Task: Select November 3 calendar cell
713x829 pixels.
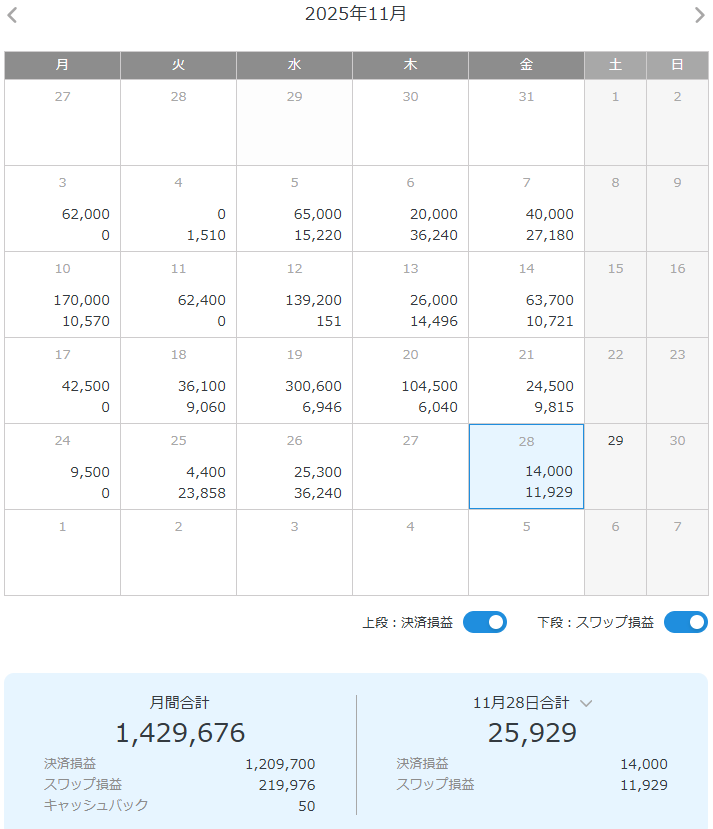Action: 62,209
